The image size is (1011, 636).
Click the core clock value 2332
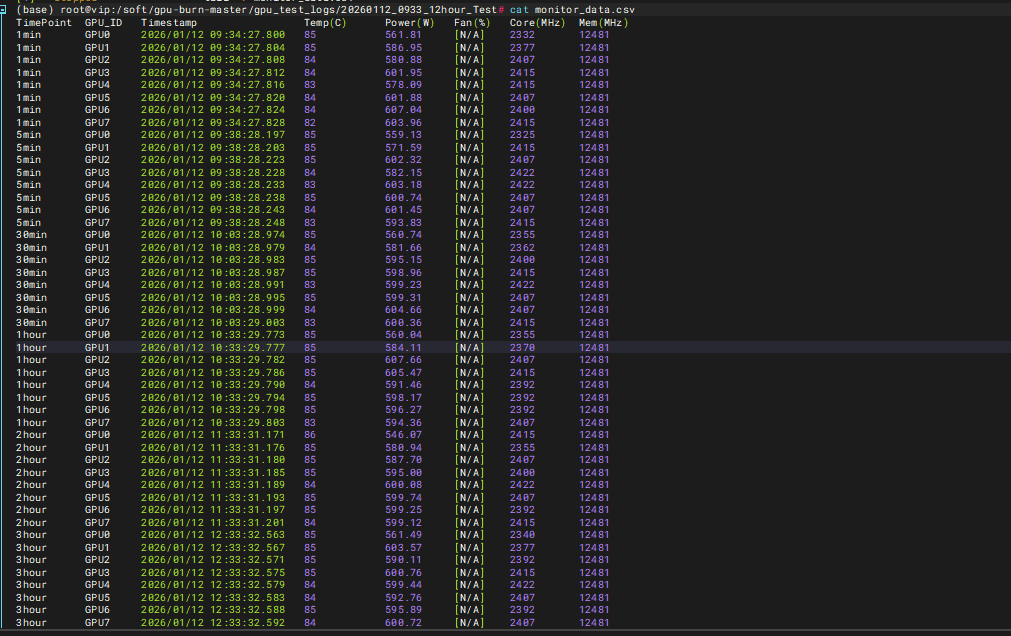click(522, 35)
